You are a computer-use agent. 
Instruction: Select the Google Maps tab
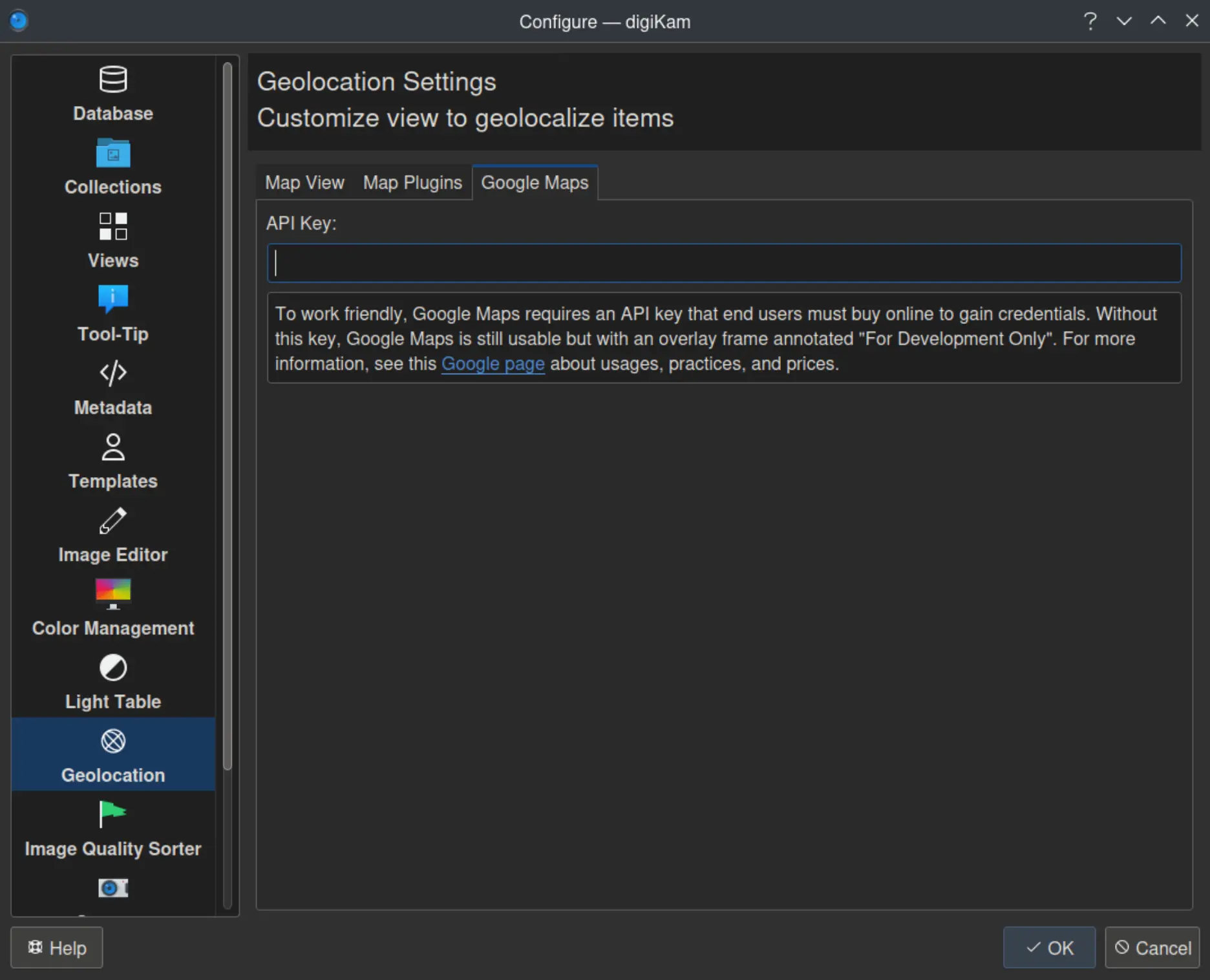point(535,183)
